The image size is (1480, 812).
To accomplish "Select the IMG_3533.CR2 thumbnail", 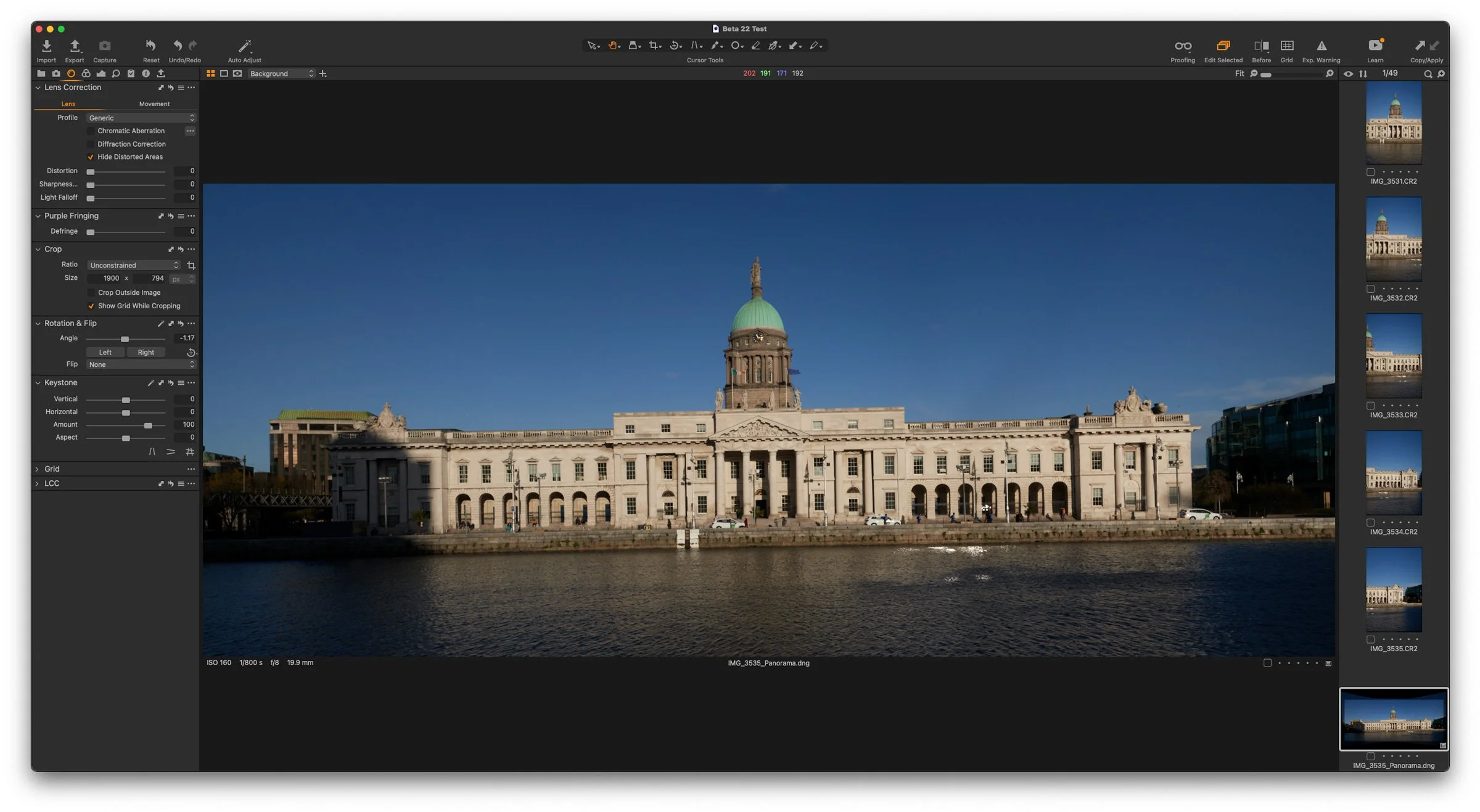I will pos(1393,356).
